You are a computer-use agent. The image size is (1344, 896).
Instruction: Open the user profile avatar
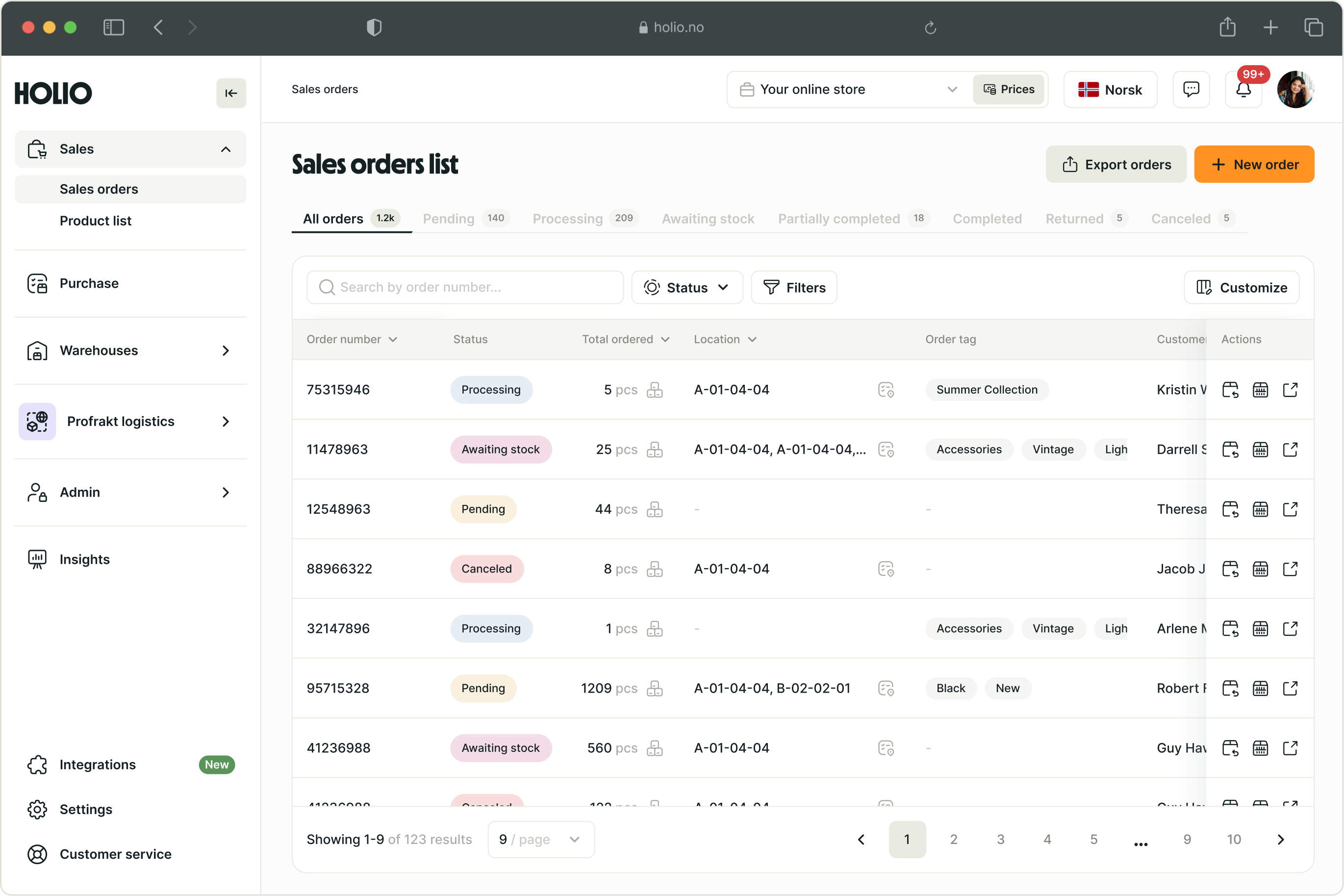point(1295,89)
